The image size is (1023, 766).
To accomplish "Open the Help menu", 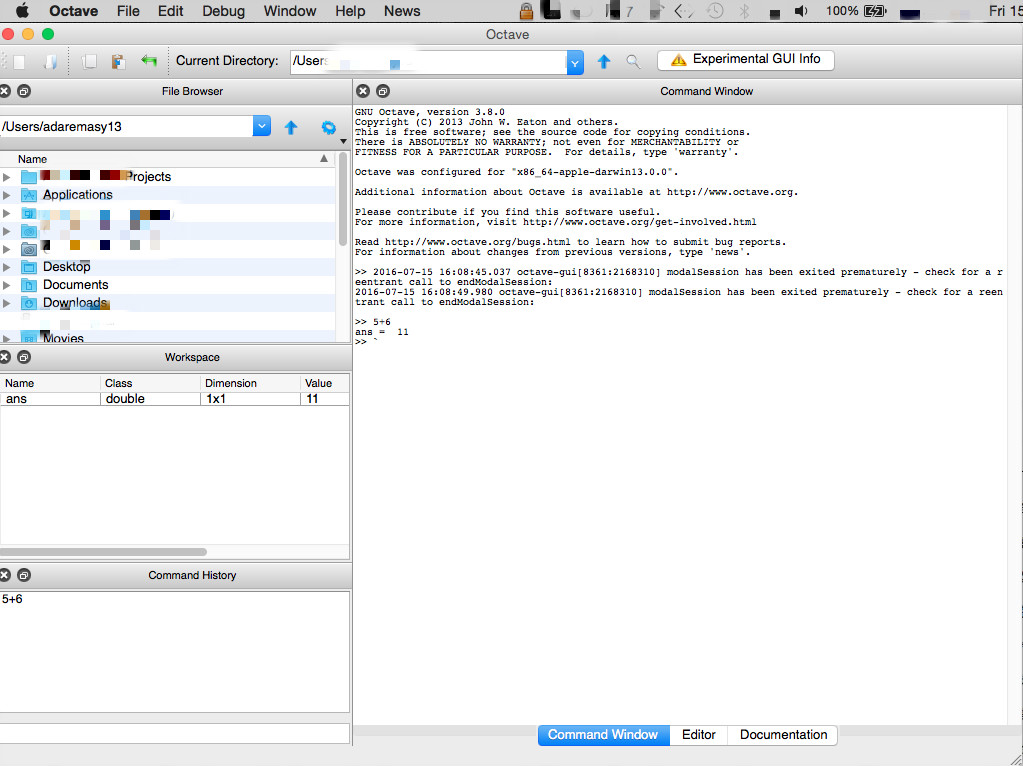I will click(x=350, y=11).
